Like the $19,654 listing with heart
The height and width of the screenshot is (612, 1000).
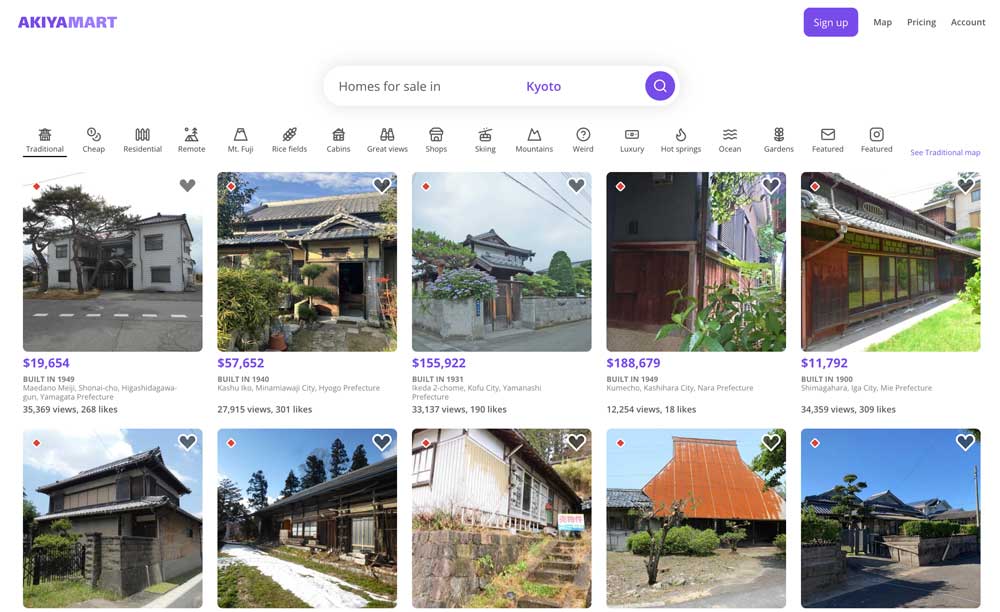[188, 186]
